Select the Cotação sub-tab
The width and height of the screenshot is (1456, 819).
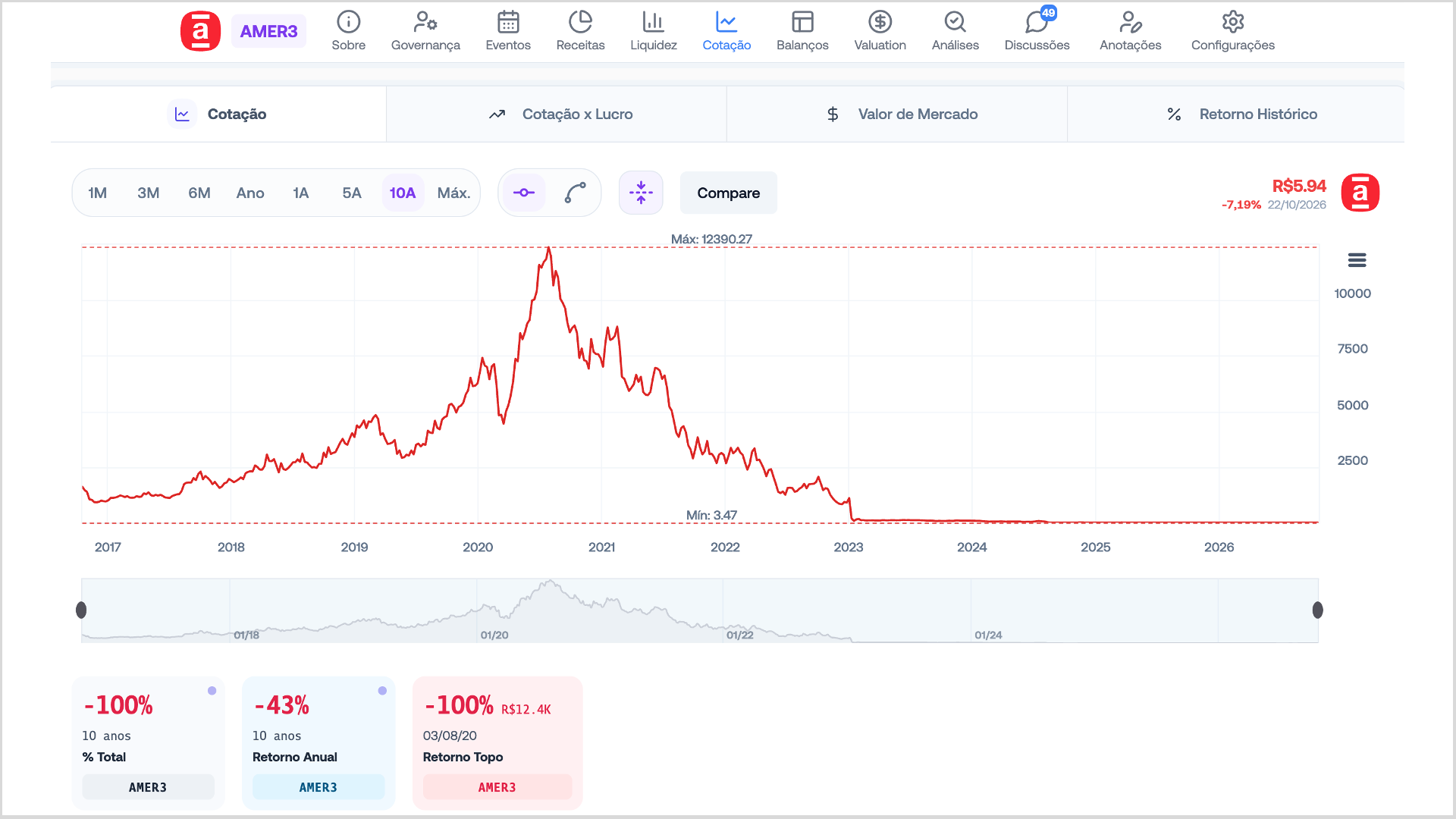tap(218, 114)
